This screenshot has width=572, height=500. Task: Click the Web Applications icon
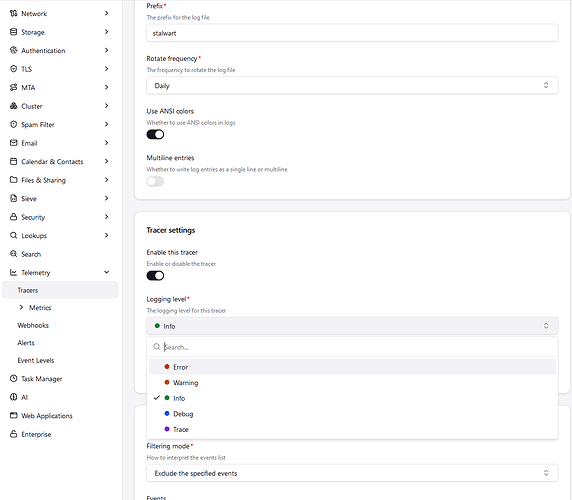[13, 416]
